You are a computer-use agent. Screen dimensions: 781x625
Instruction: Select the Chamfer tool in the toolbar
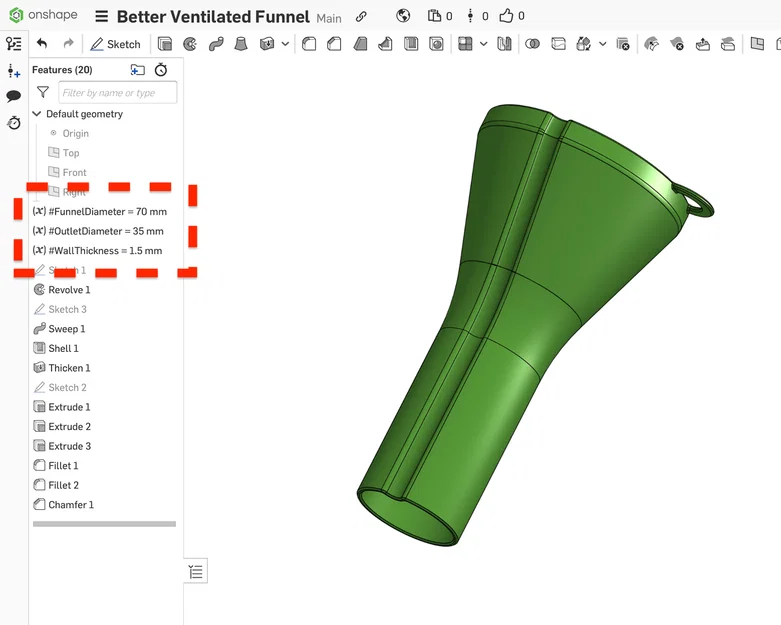[334, 44]
